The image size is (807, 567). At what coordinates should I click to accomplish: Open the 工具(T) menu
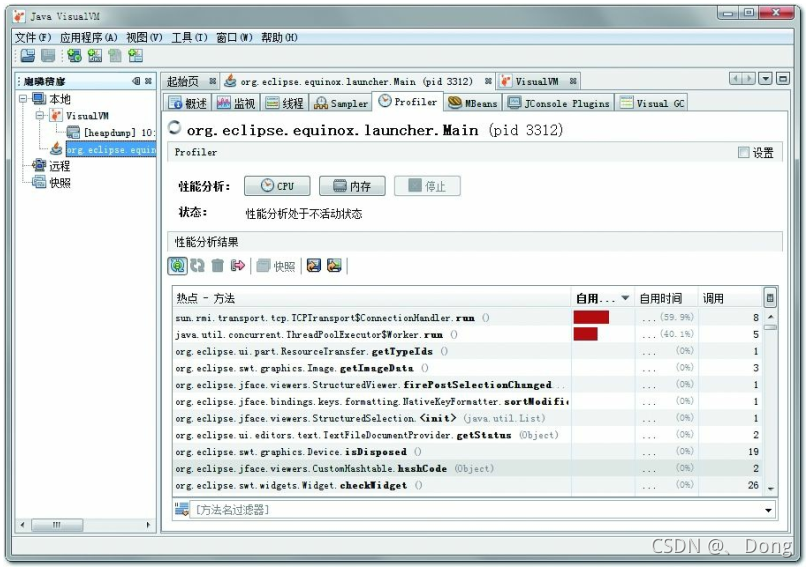(189, 38)
